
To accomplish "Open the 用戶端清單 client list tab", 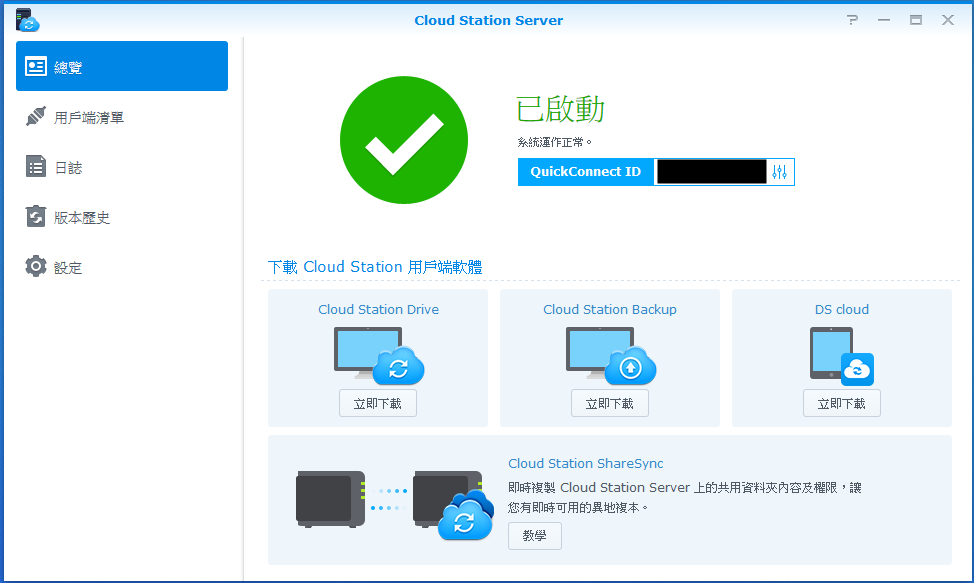I will click(x=122, y=117).
